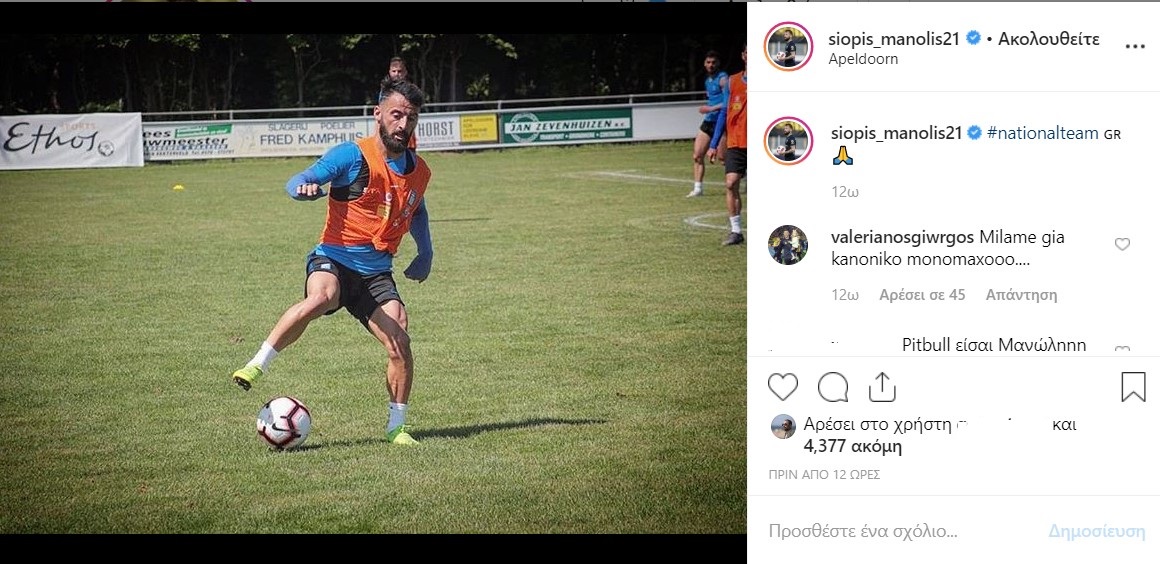
Task: Open the Apeldoorn location link
Action: tap(863, 59)
